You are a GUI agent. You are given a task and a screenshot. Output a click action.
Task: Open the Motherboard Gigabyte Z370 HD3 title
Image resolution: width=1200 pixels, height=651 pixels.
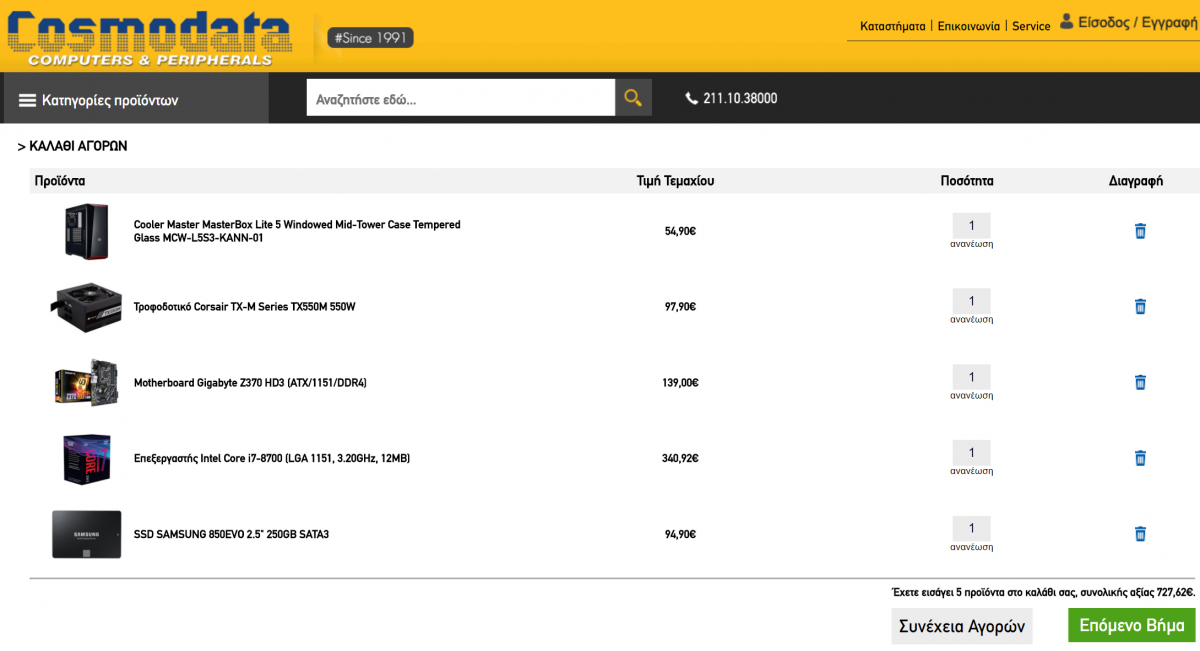pos(250,383)
